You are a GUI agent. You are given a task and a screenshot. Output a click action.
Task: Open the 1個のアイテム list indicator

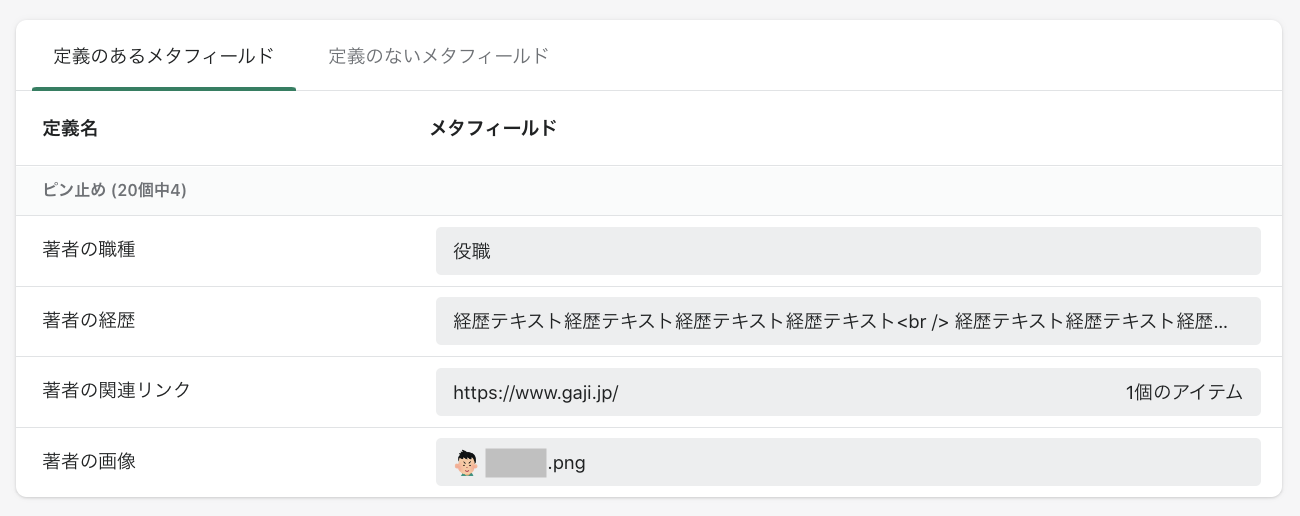[1183, 393]
